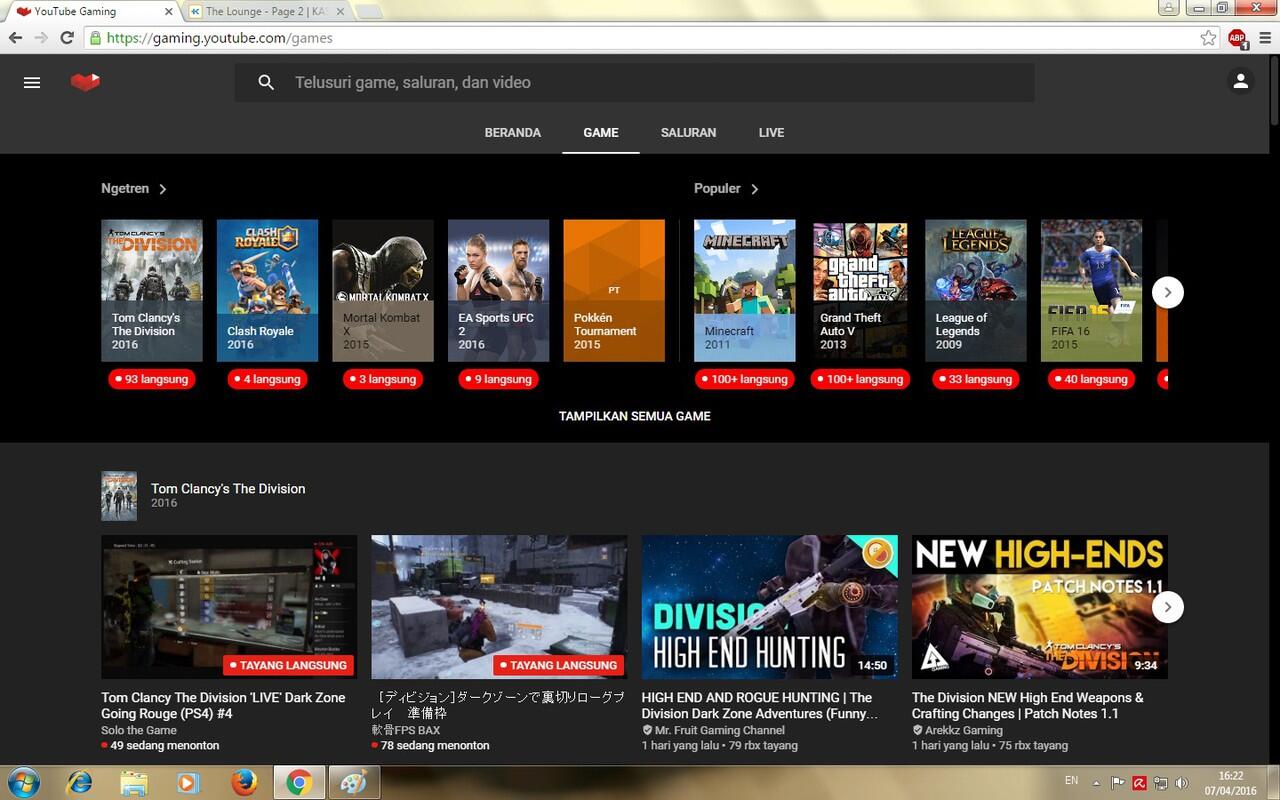
Task: Click the Action Center flag icon
Action: pos(1118,783)
